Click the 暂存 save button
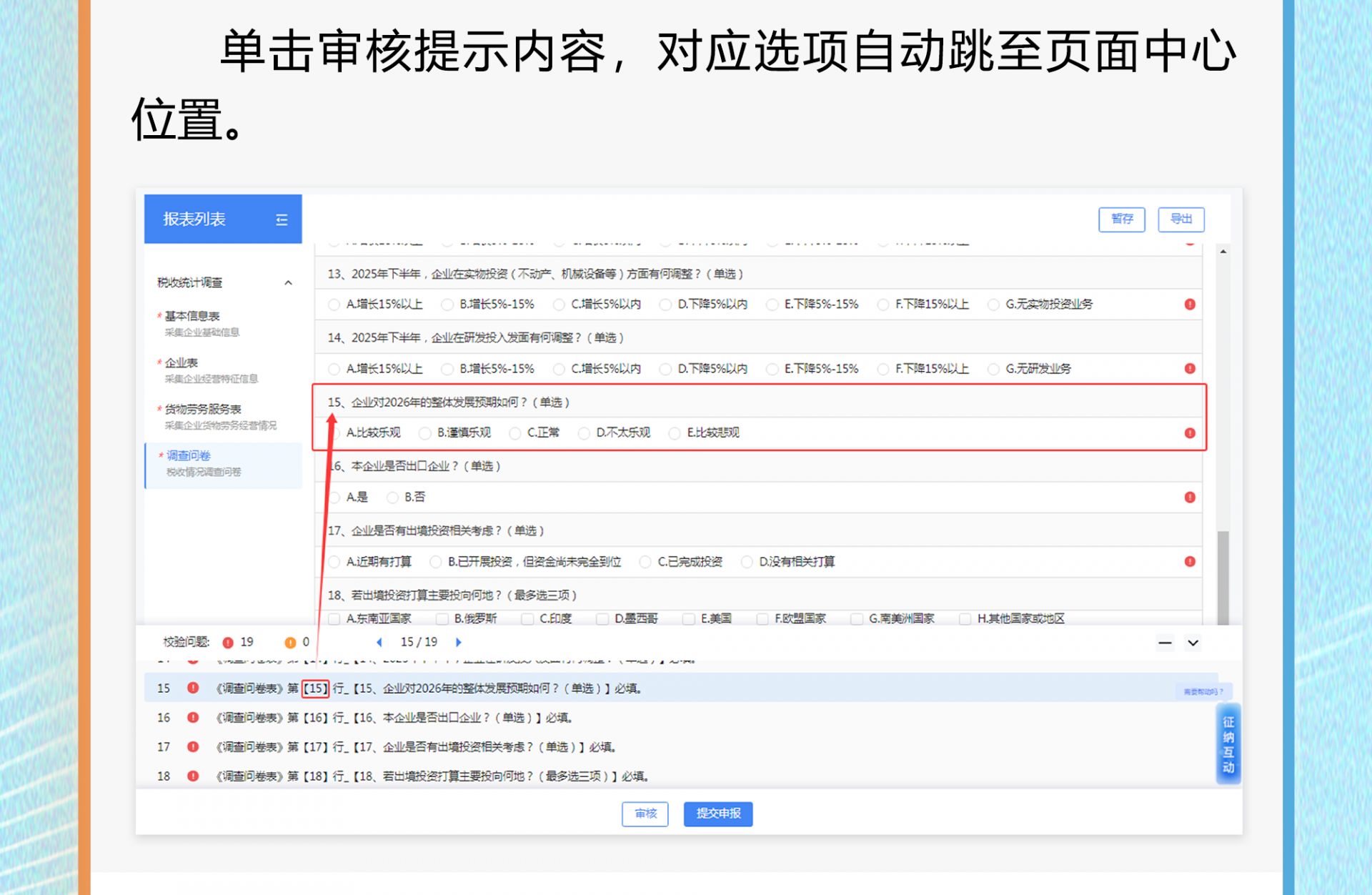 coord(1121,219)
